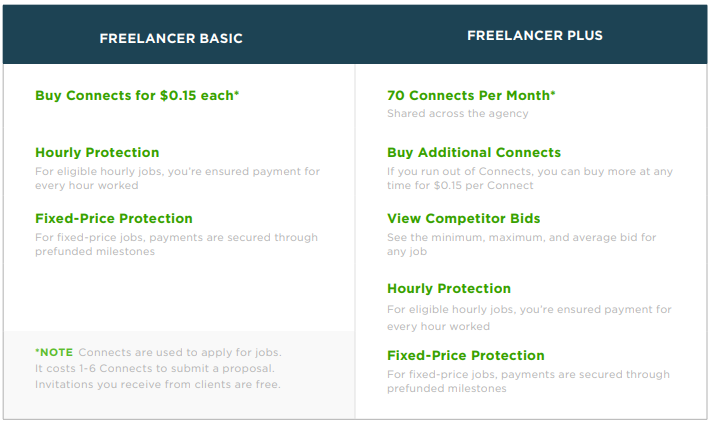Click the prefunded milestones description in Plus column
The image size is (709, 422).
click(x=528, y=381)
